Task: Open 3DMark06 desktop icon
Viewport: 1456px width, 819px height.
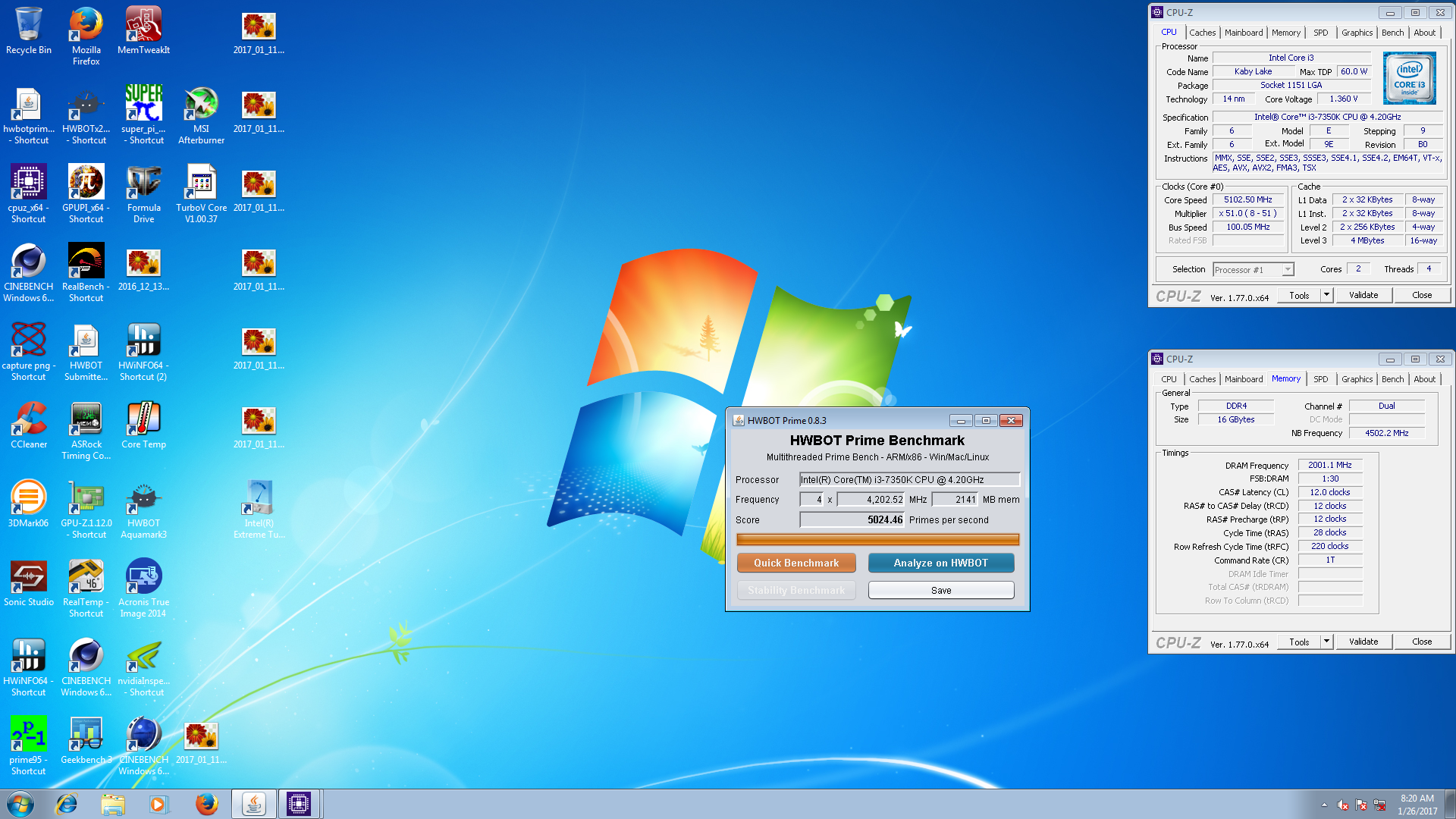Action: tap(29, 504)
